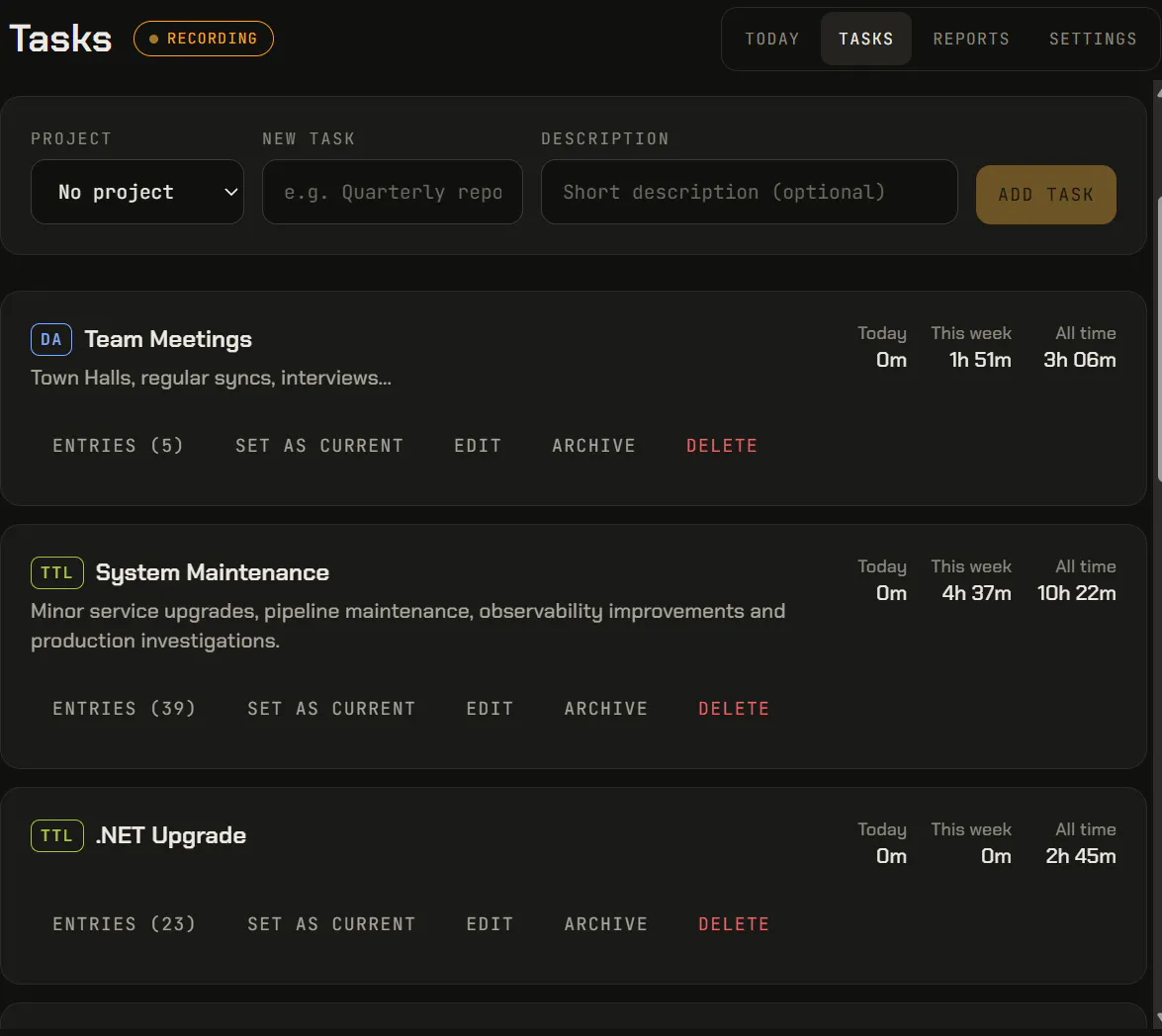Click the Recording status badge
This screenshot has height=1036, width=1162.
click(204, 39)
